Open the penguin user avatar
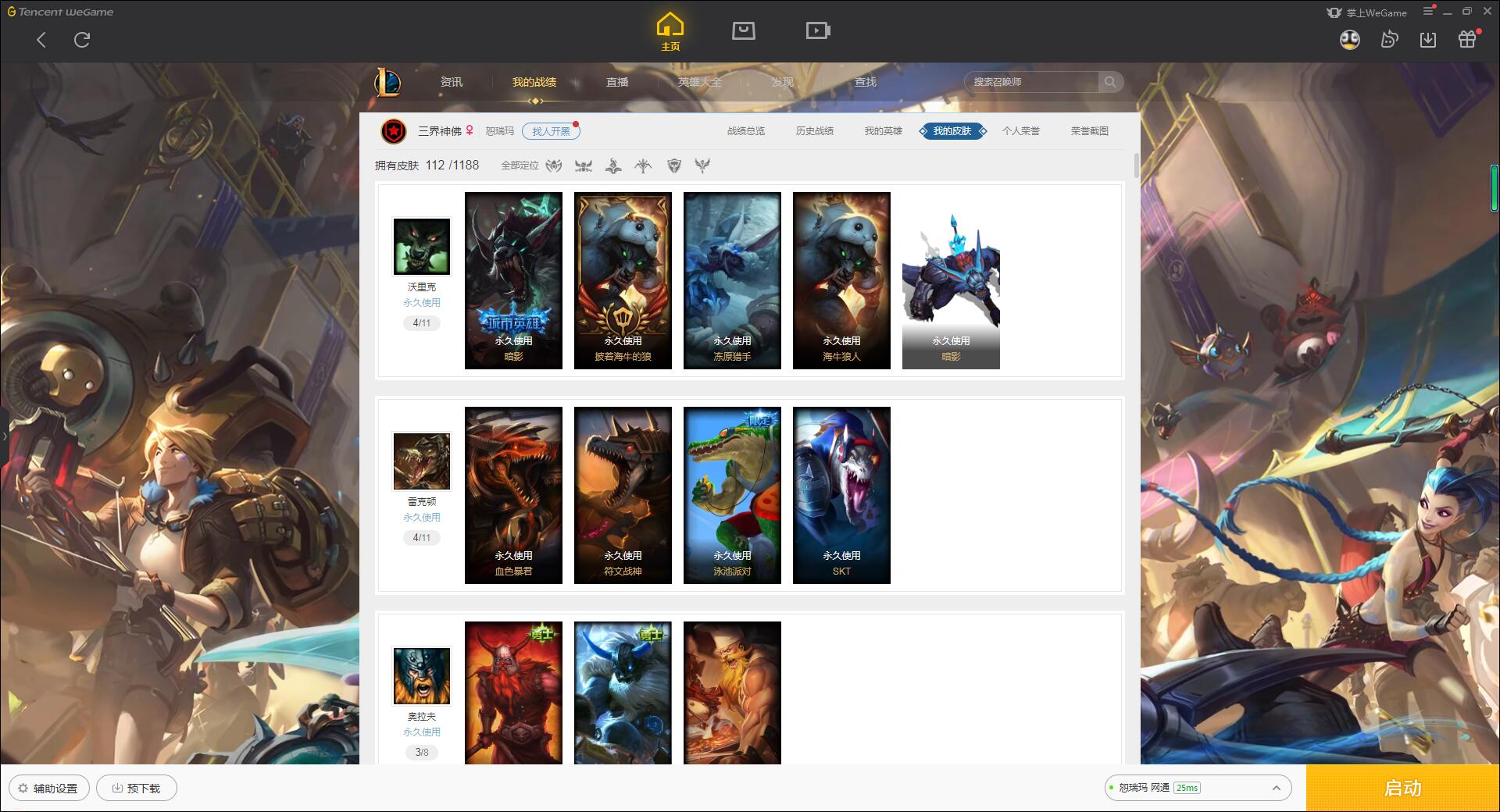 (1350, 39)
